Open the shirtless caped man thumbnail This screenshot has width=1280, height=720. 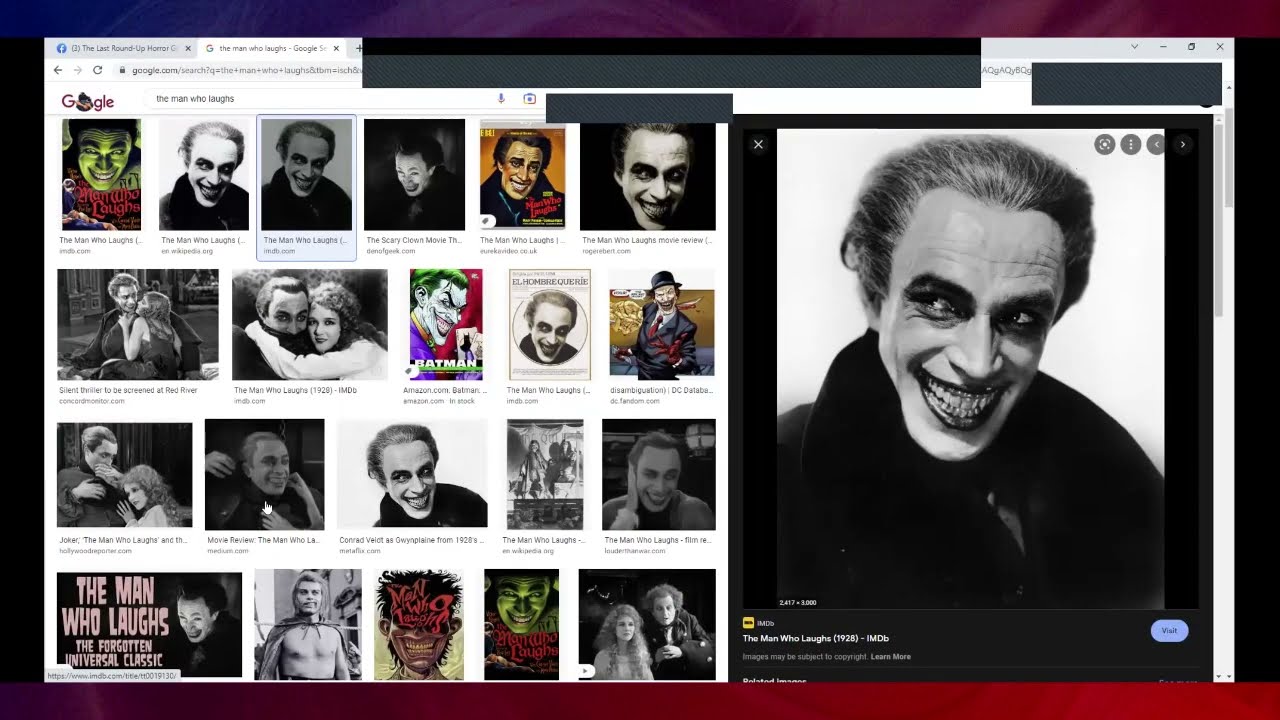click(308, 624)
